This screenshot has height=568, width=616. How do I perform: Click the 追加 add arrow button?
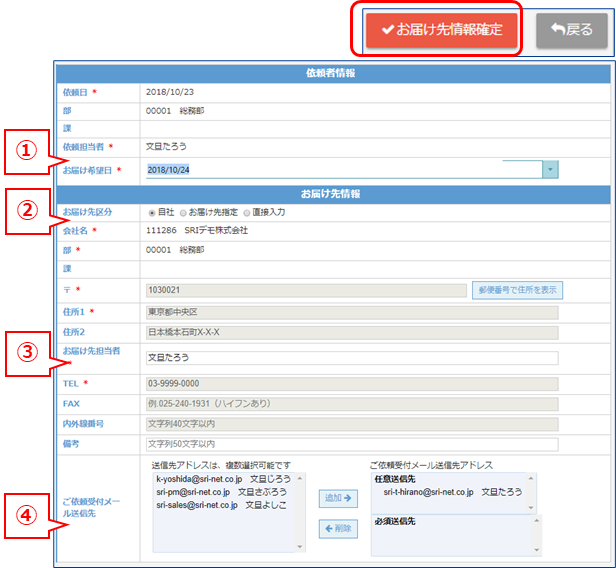337,497
